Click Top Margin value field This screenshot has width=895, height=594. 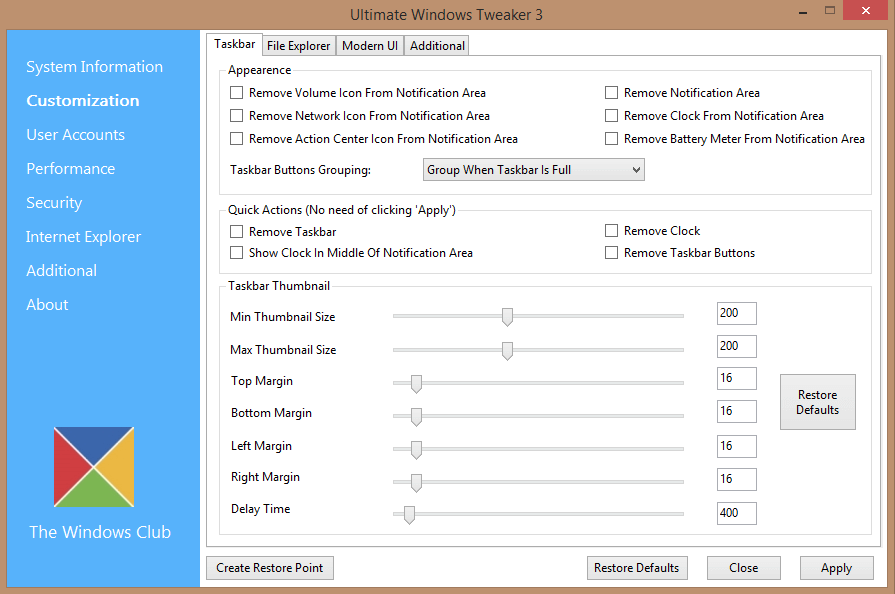click(737, 378)
